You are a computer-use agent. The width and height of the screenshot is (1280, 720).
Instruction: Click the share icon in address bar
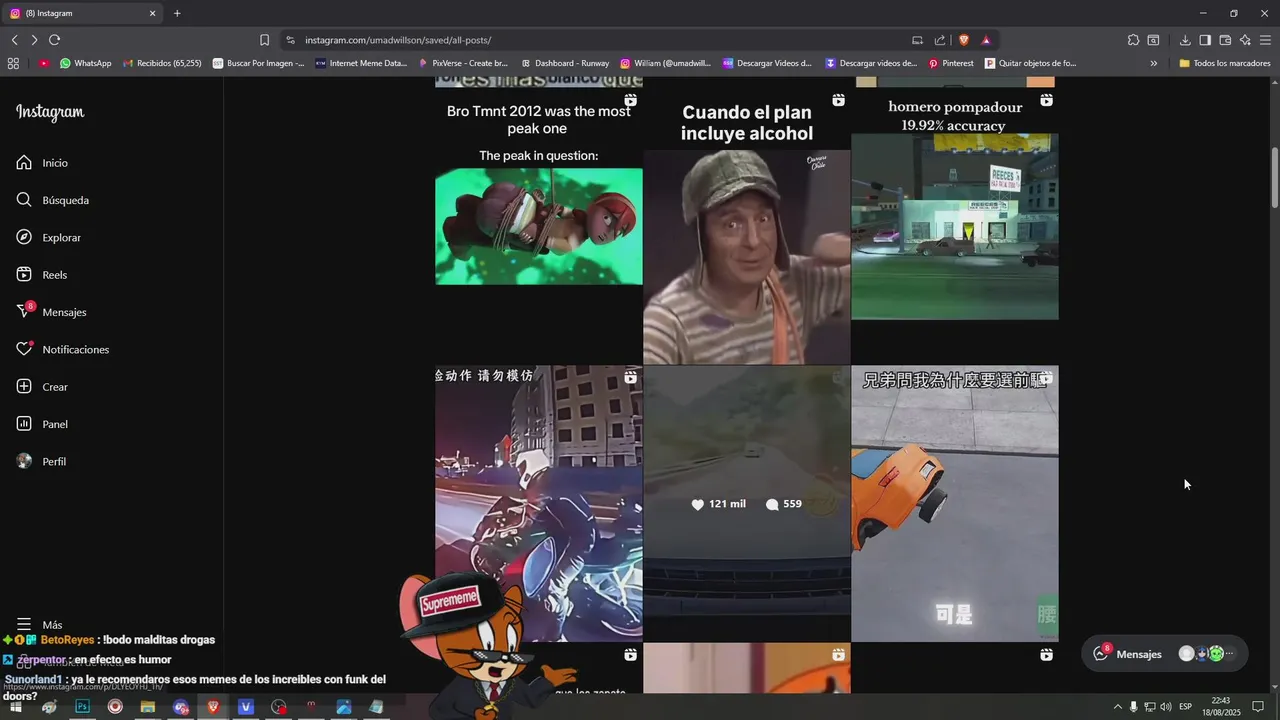(940, 40)
